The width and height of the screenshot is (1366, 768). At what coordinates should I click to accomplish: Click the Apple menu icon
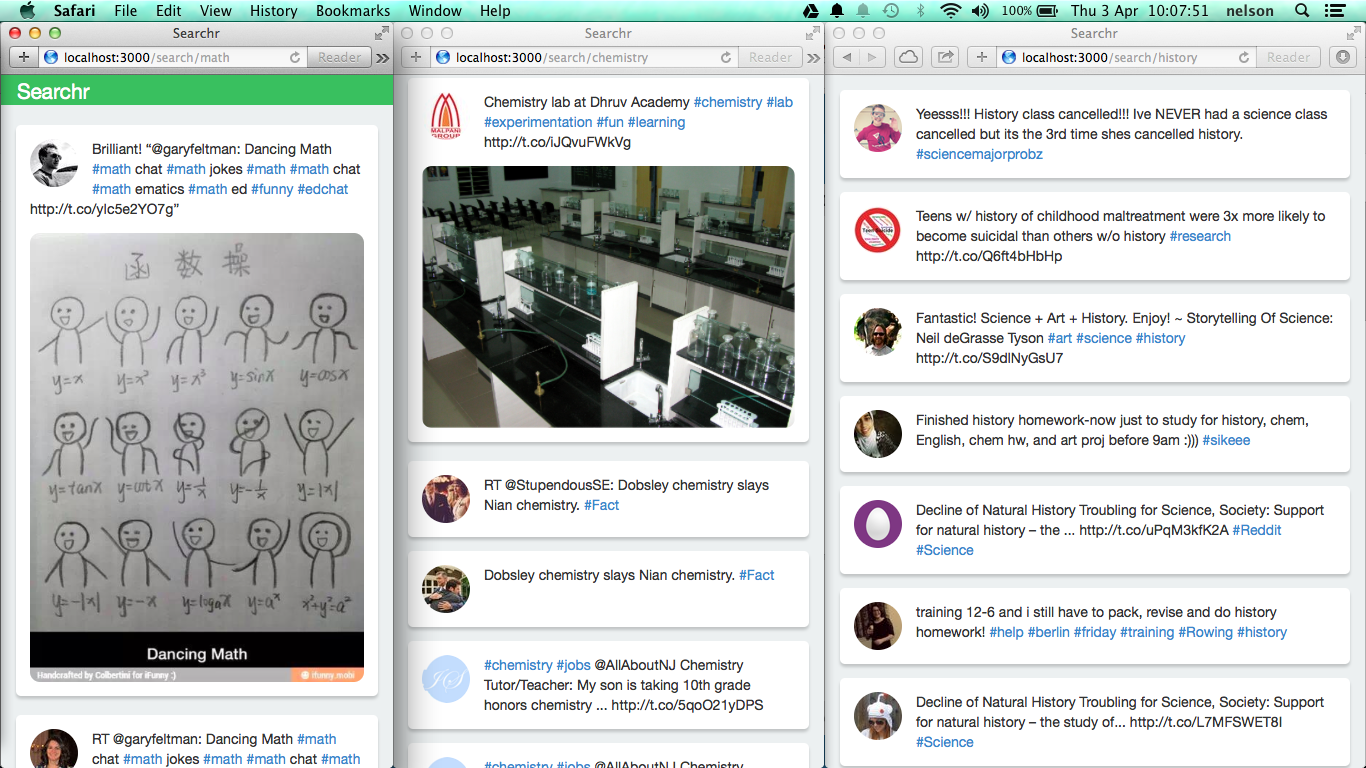[x=27, y=11]
